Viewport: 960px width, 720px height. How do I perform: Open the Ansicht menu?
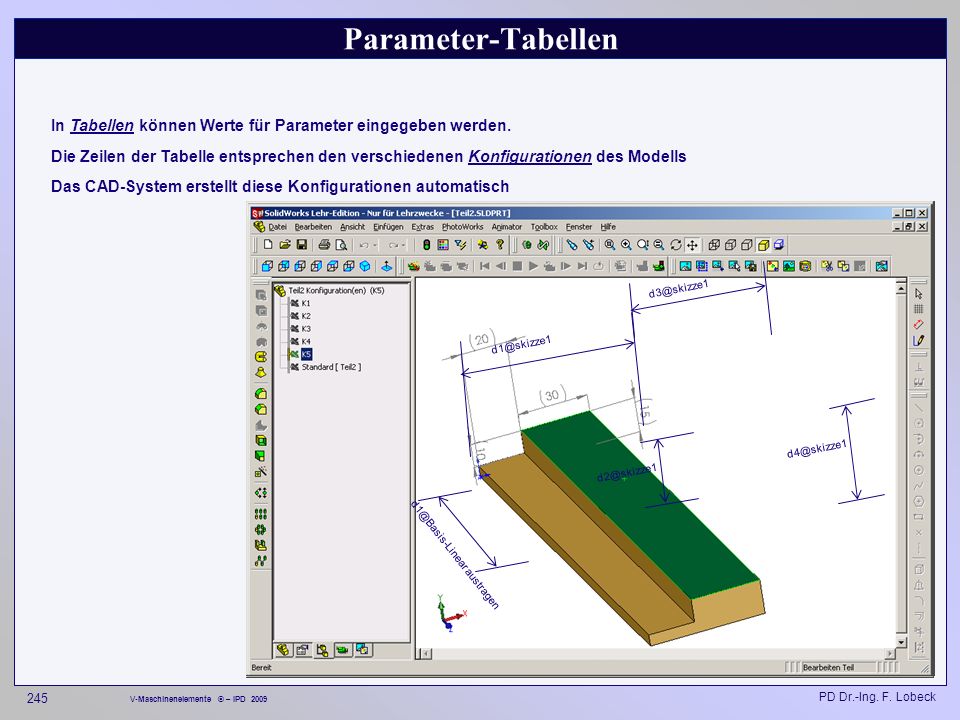pyautogui.click(x=352, y=227)
